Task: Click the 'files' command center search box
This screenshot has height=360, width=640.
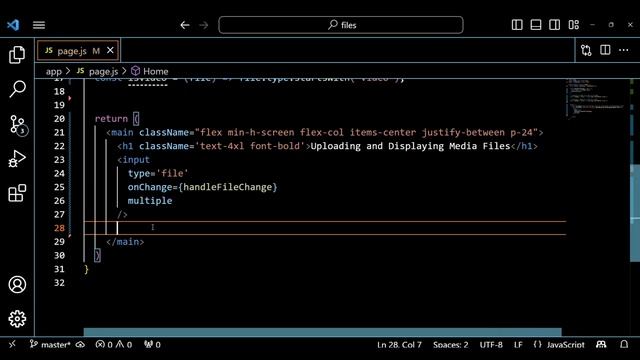Action: [x=341, y=25]
